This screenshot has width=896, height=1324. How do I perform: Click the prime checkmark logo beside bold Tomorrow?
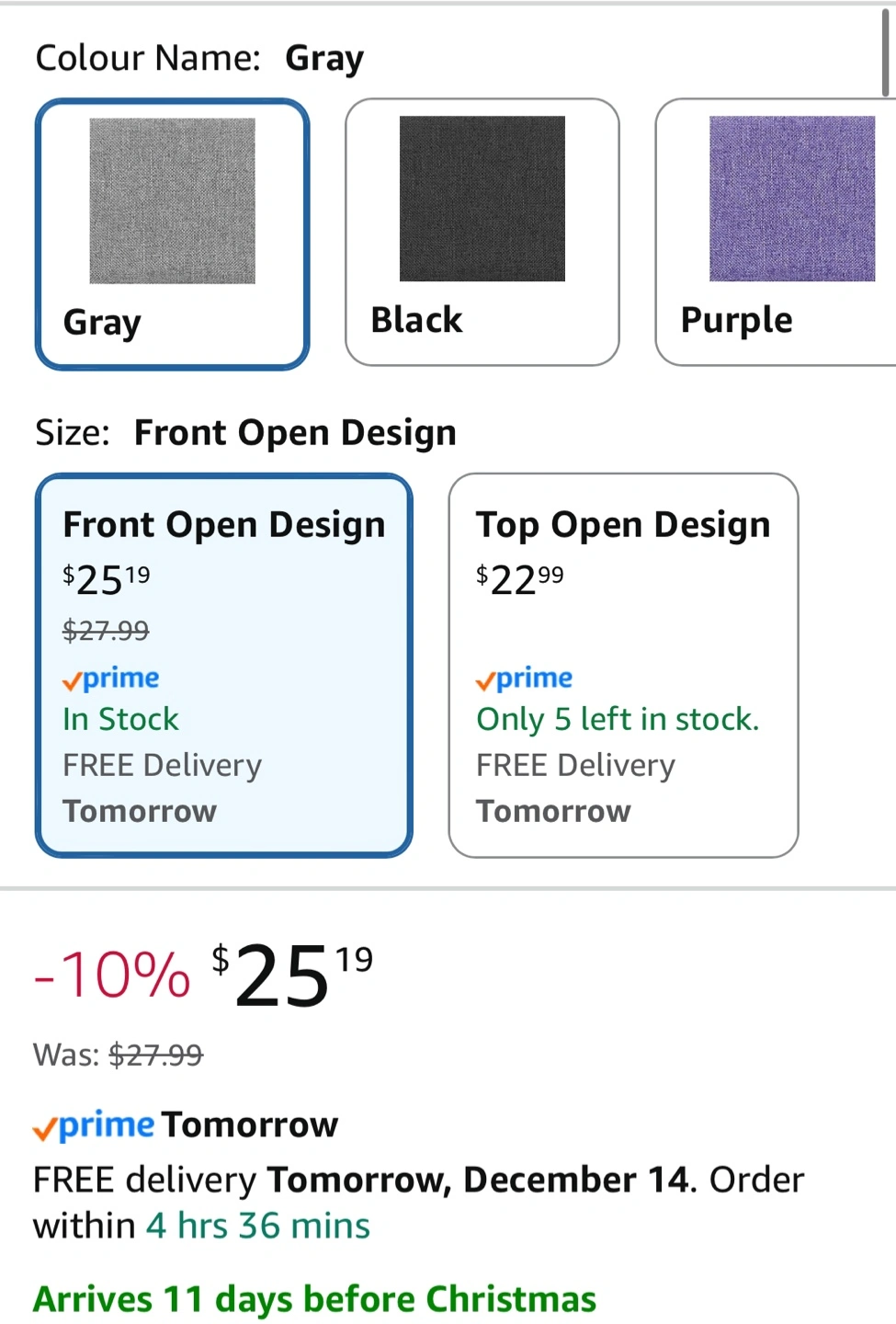click(x=94, y=1125)
